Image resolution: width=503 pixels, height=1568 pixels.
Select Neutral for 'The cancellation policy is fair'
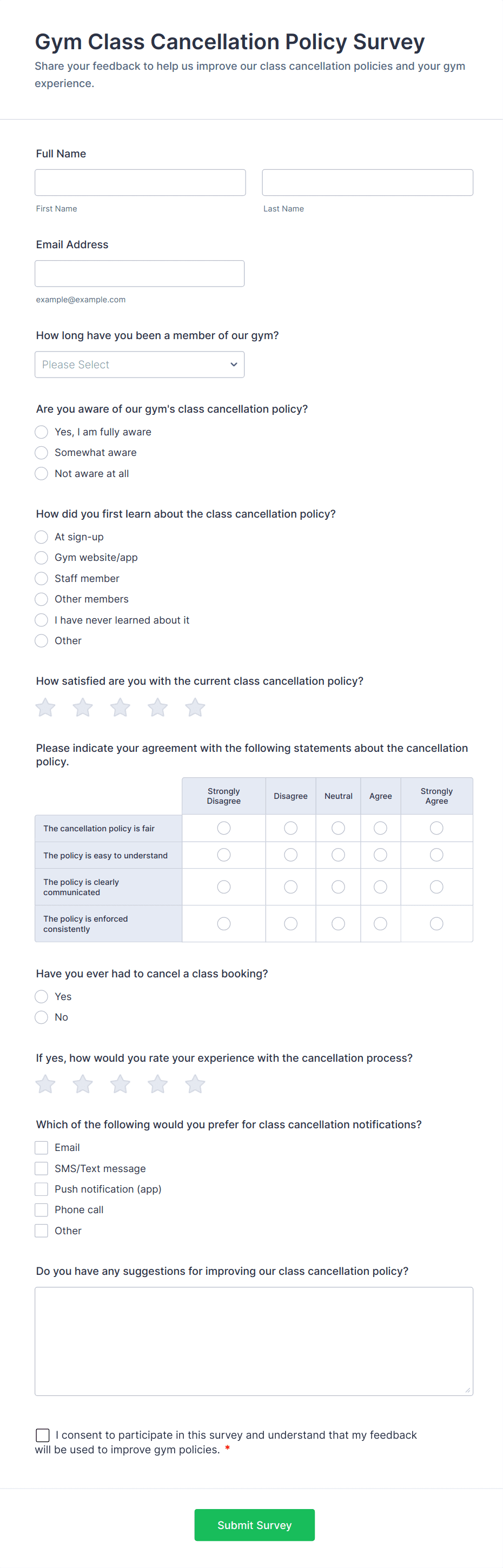(338, 828)
